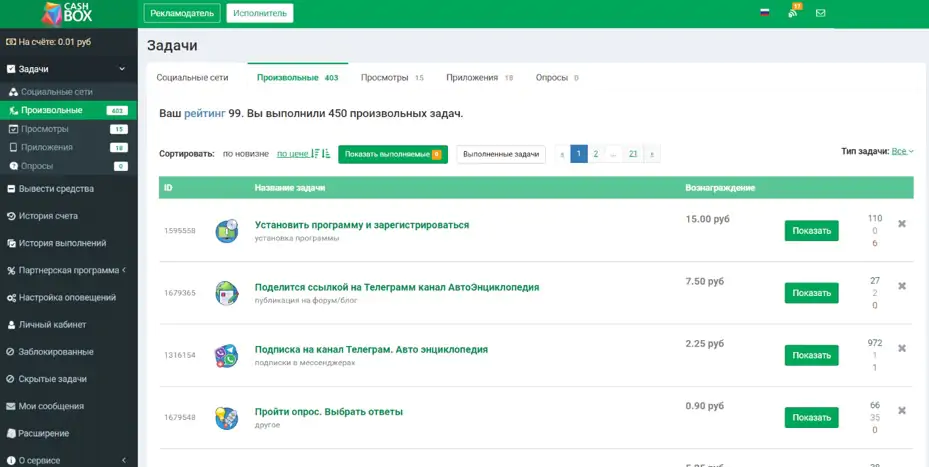Hide the task Подписка на канал with X
929x467 pixels.
pyautogui.click(x=902, y=348)
